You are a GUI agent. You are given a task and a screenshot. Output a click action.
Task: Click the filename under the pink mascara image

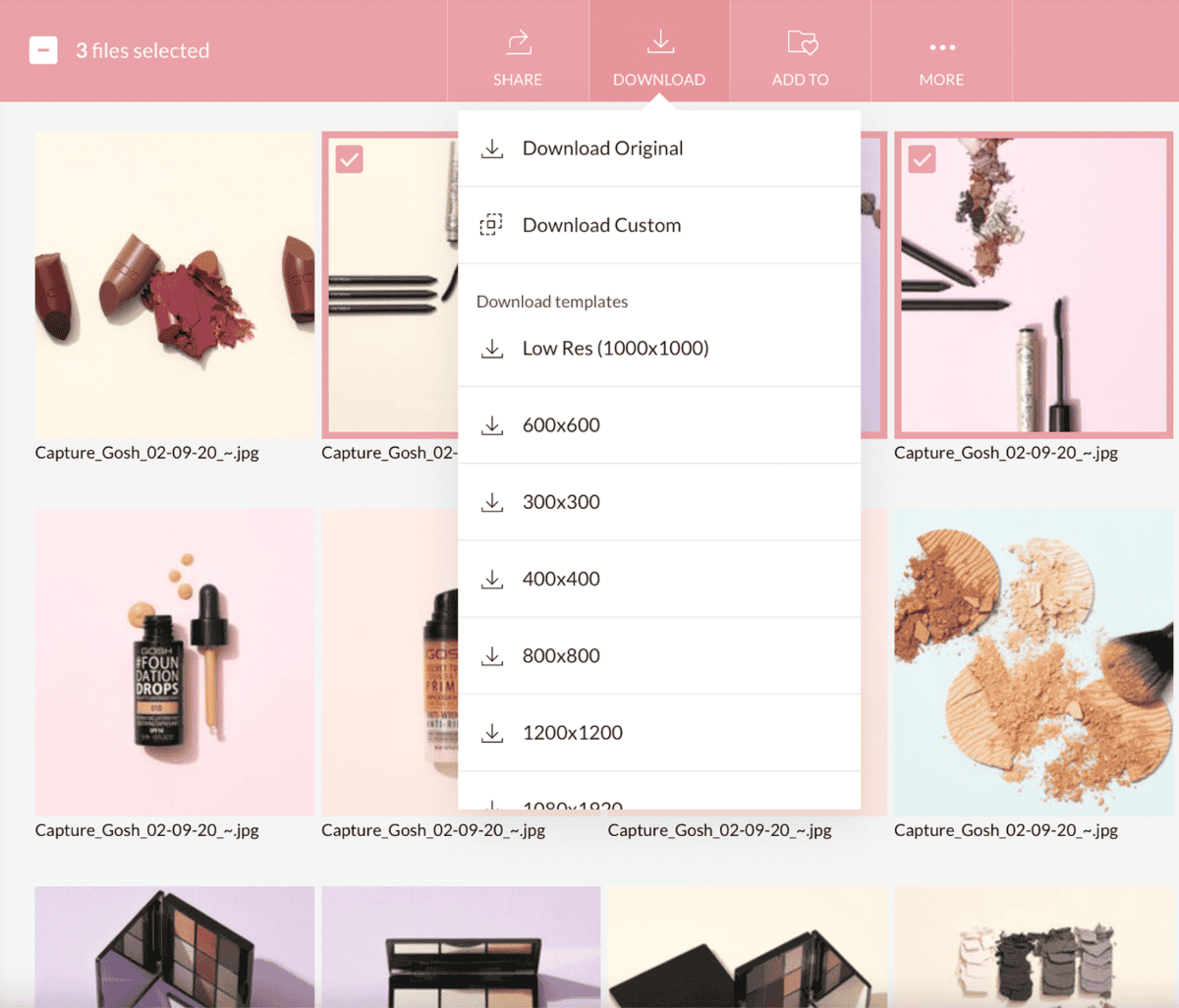click(x=1006, y=453)
